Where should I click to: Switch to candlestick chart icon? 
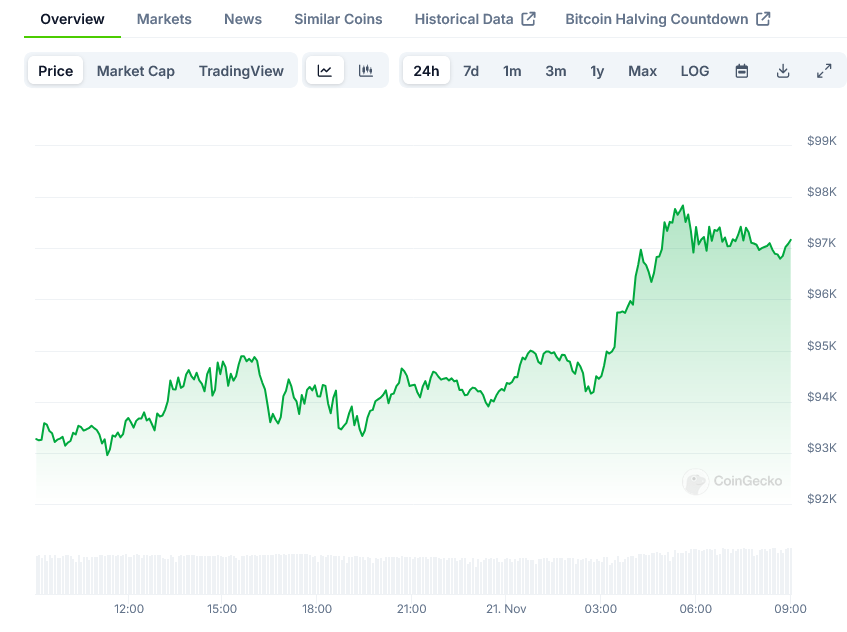click(x=366, y=71)
